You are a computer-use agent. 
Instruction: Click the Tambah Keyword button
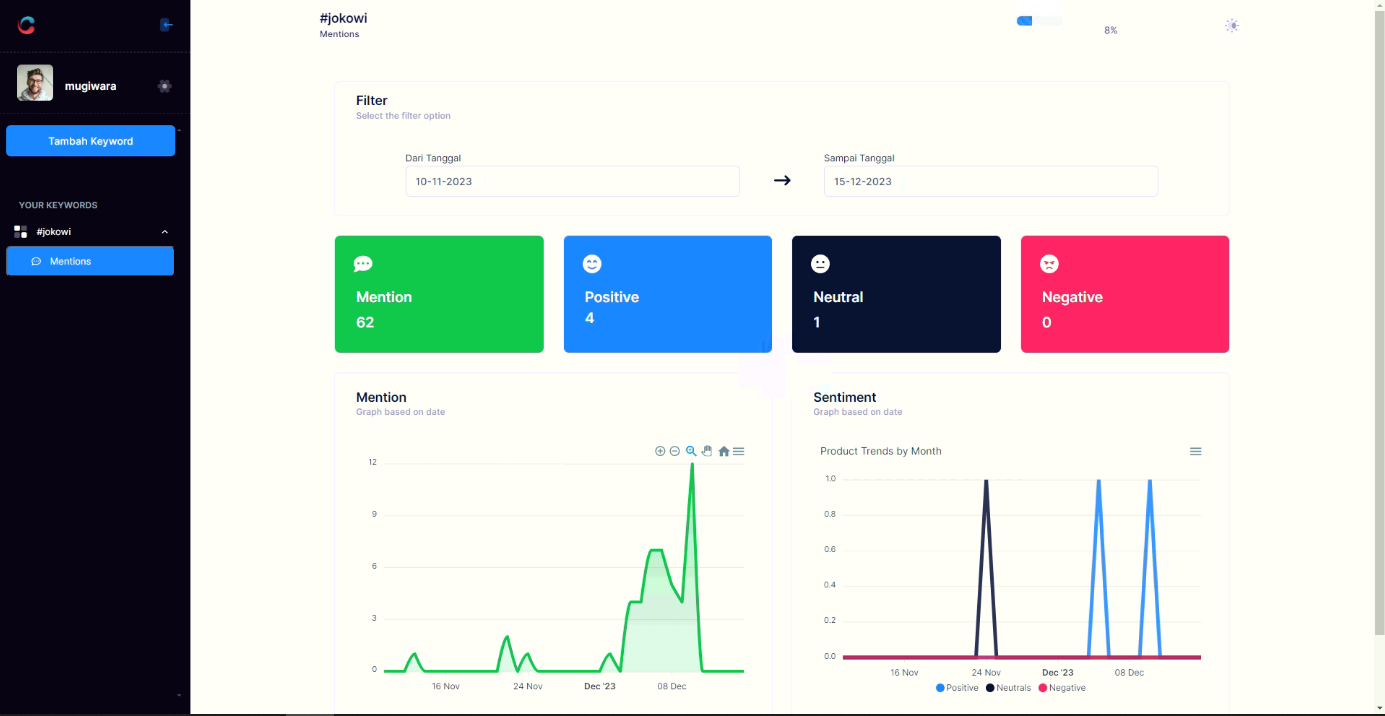coord(91,141)
